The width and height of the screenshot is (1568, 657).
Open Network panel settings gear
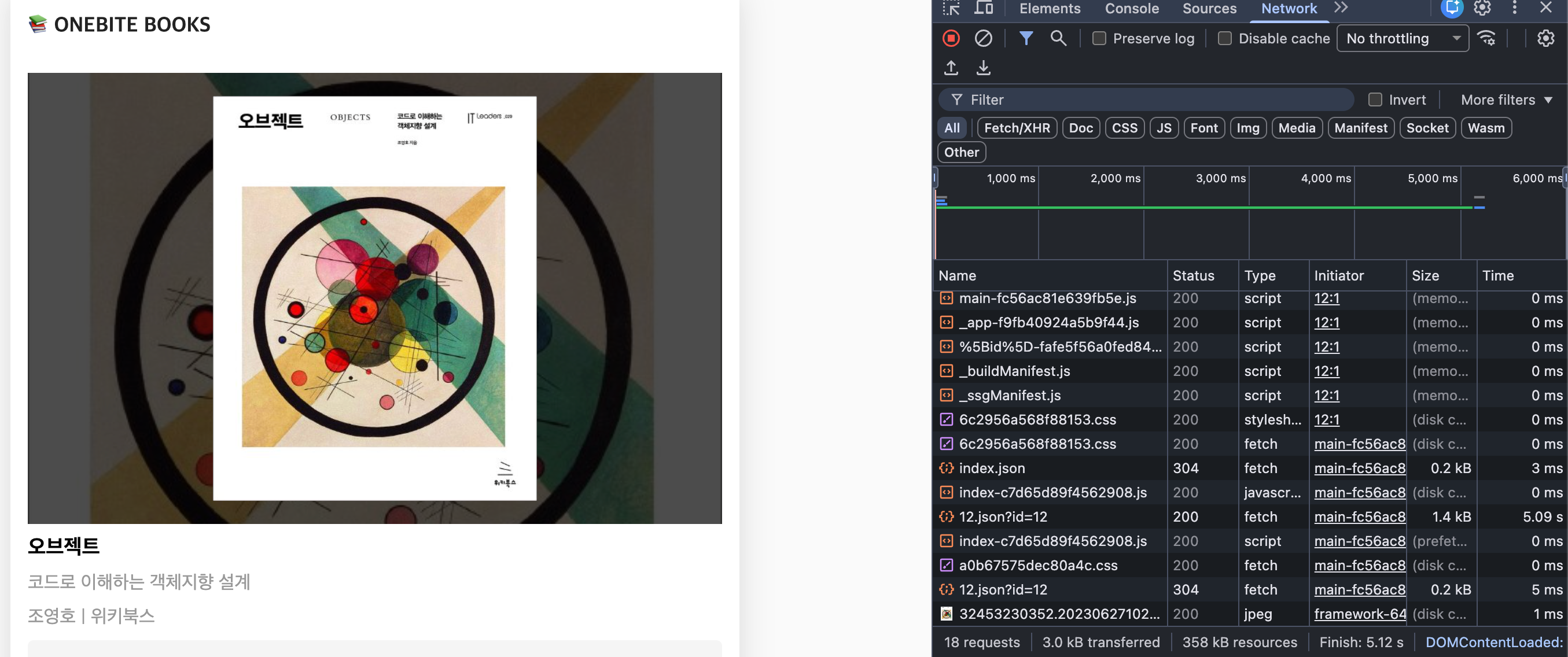pos(1545,38)
